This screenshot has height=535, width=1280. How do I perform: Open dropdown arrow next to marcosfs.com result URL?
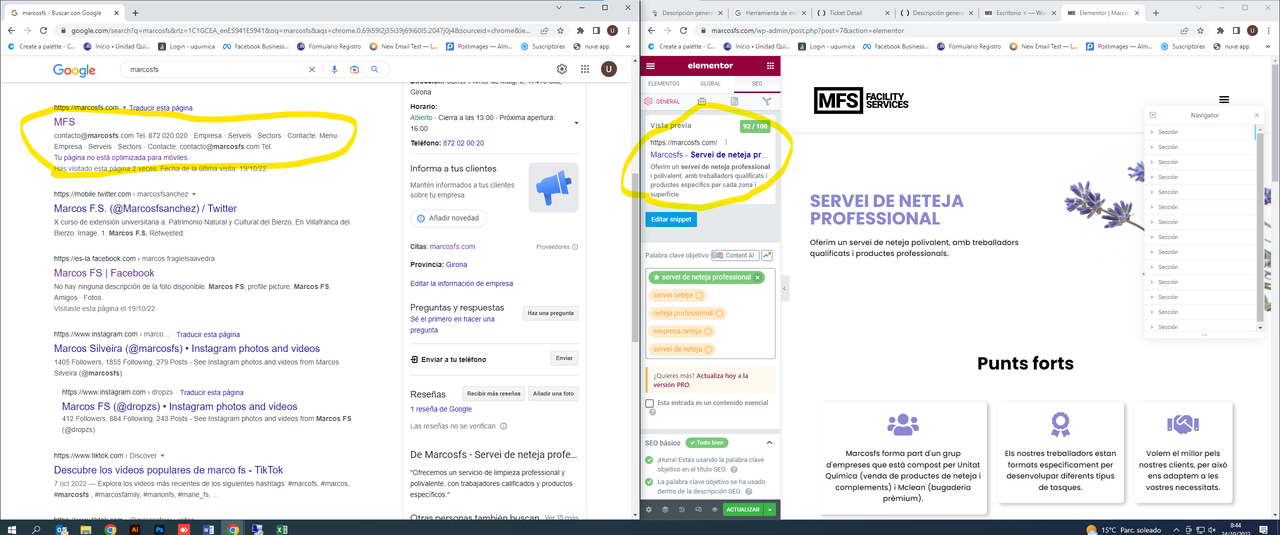(x=124, y=108)
